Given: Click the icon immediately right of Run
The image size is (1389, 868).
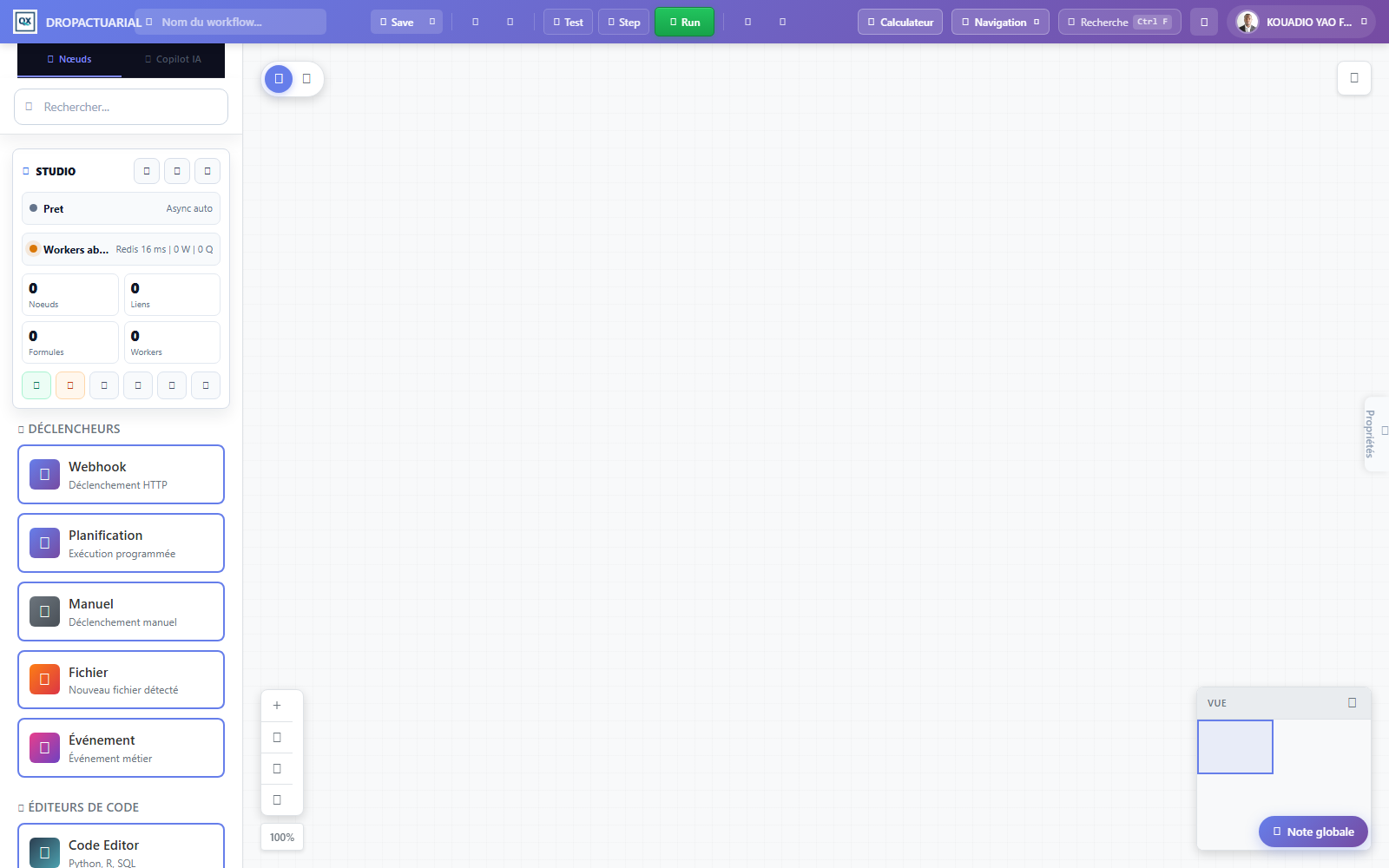Looking at the screenshot, I should point(747,22).
